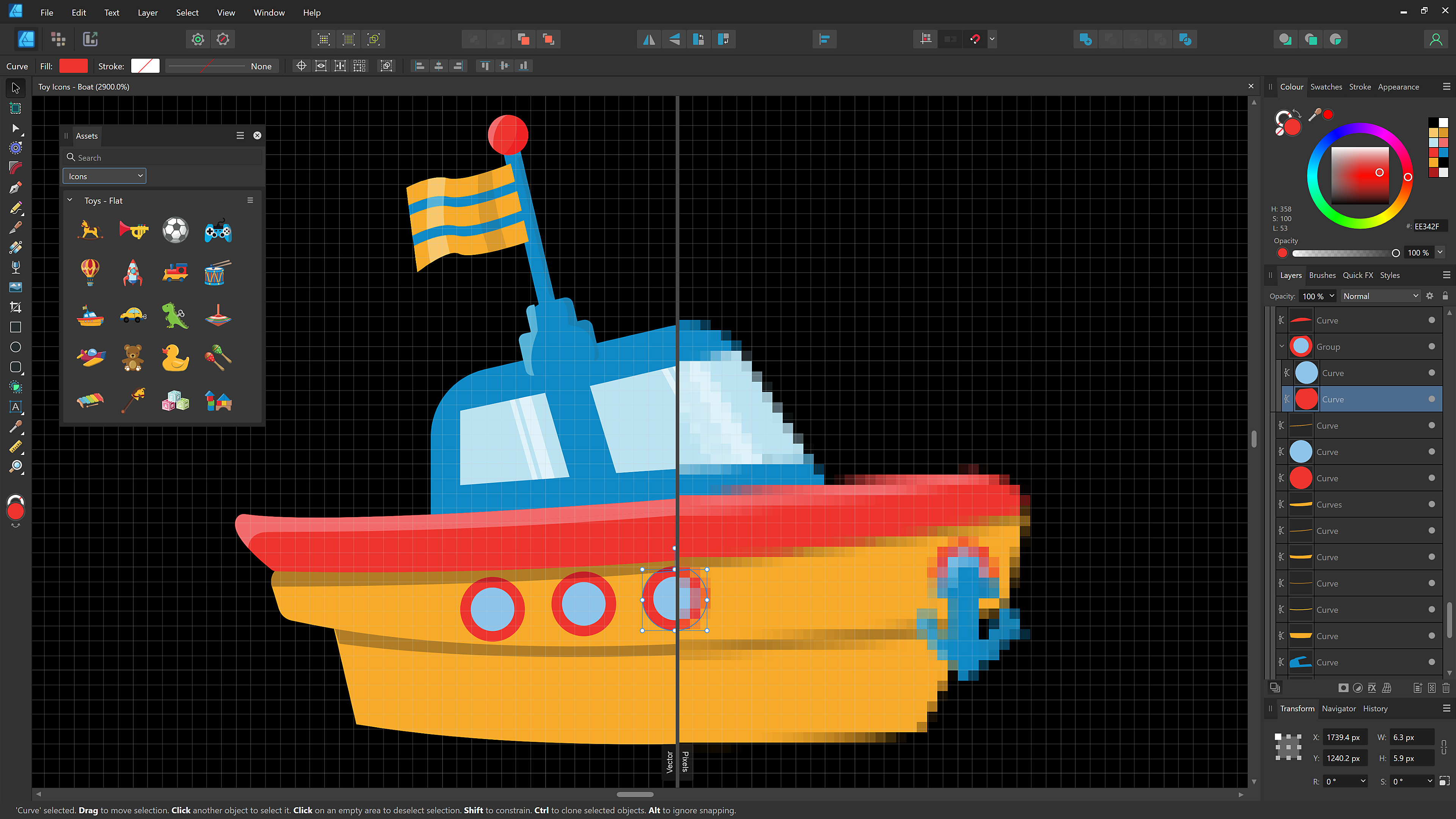1456x819 pixels.
Task: Close the Toy Icons - Boat document tab
Action: click(x=1251, y=86)
